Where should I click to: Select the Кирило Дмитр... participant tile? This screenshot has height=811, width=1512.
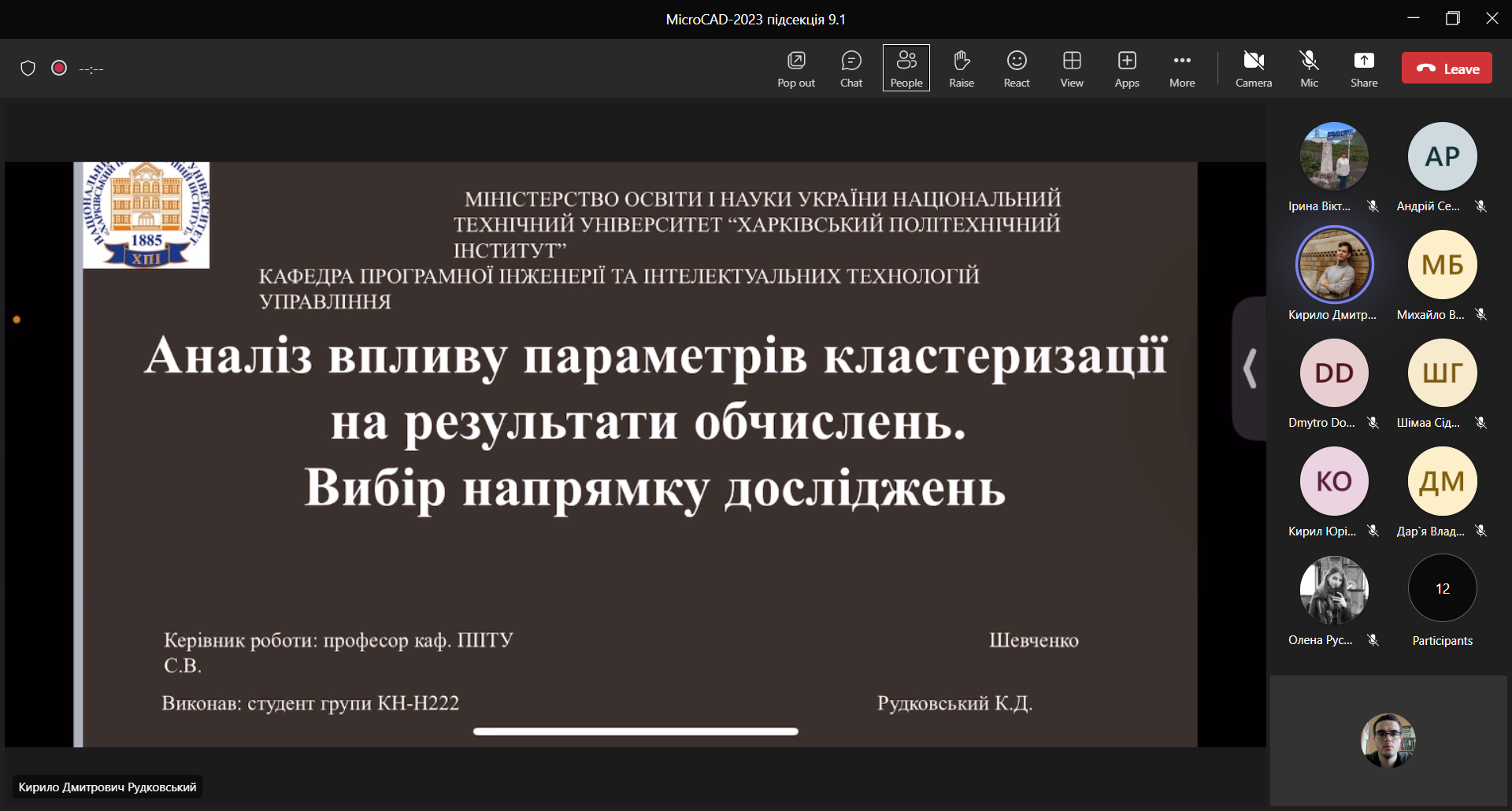[x=1334, y=265]
